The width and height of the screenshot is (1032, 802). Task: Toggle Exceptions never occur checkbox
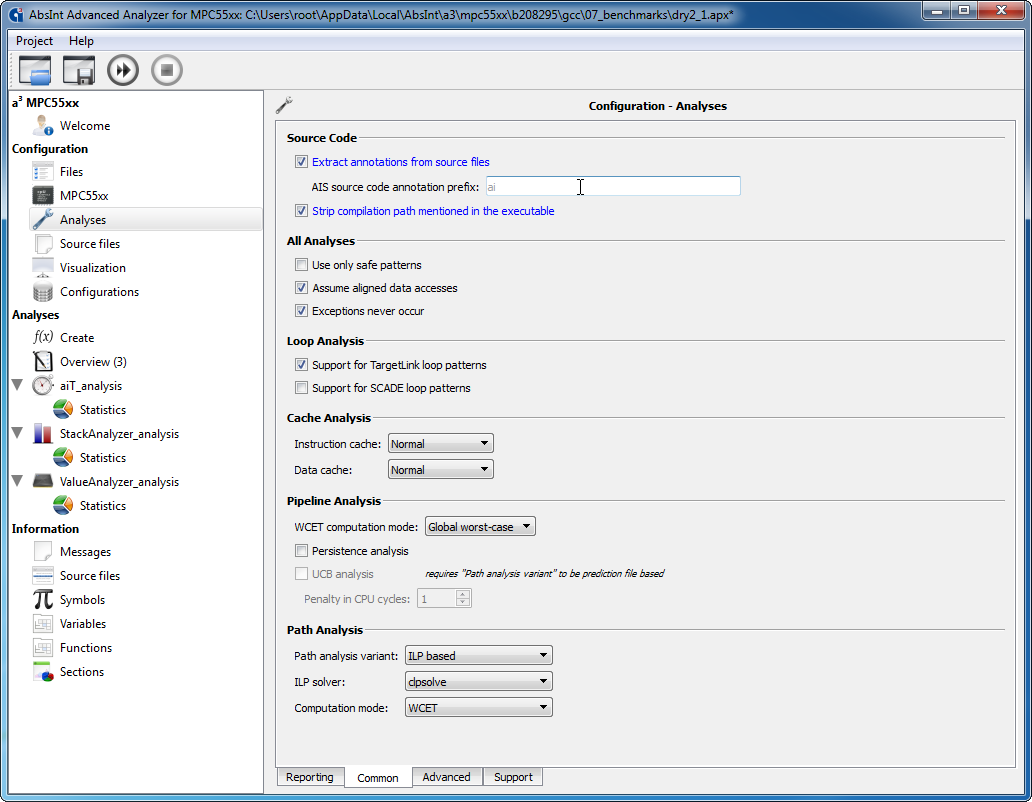301,311
